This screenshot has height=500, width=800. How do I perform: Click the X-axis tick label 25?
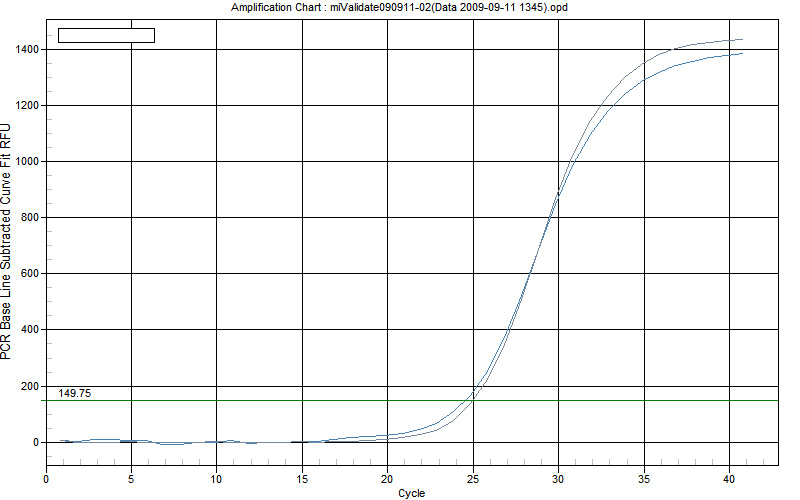(x=473, y=479)
